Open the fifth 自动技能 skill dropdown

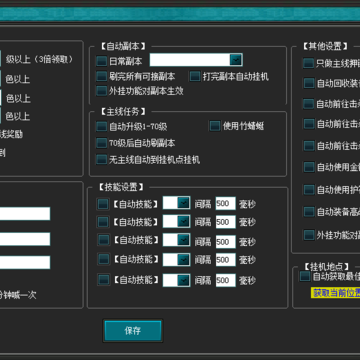click(183, 280)
